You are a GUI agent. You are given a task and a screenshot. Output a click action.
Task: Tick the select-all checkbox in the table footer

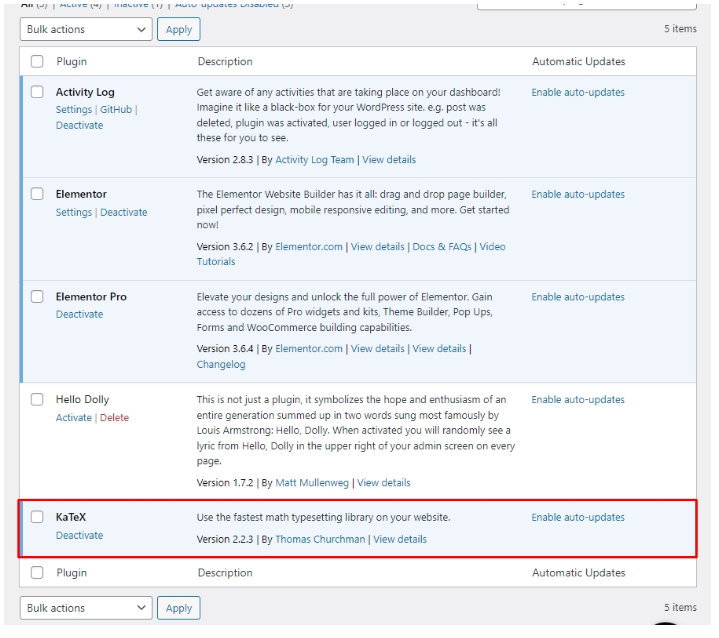pos(37,572)
